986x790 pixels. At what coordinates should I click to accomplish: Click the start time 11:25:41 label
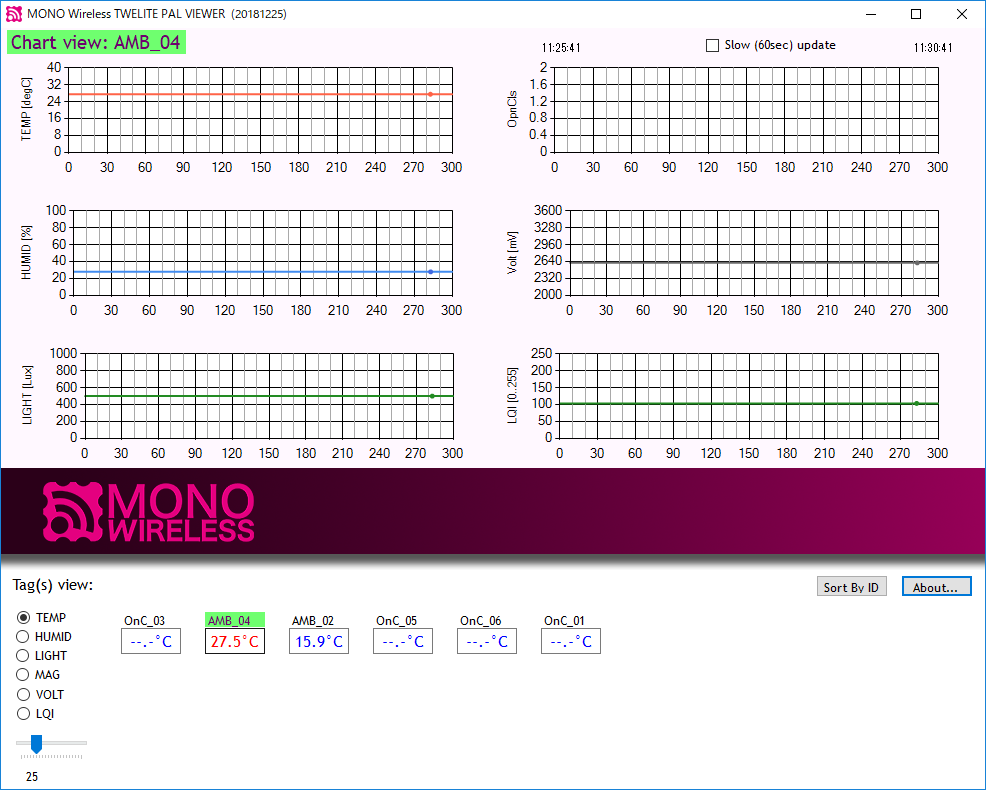pos(561,48)
